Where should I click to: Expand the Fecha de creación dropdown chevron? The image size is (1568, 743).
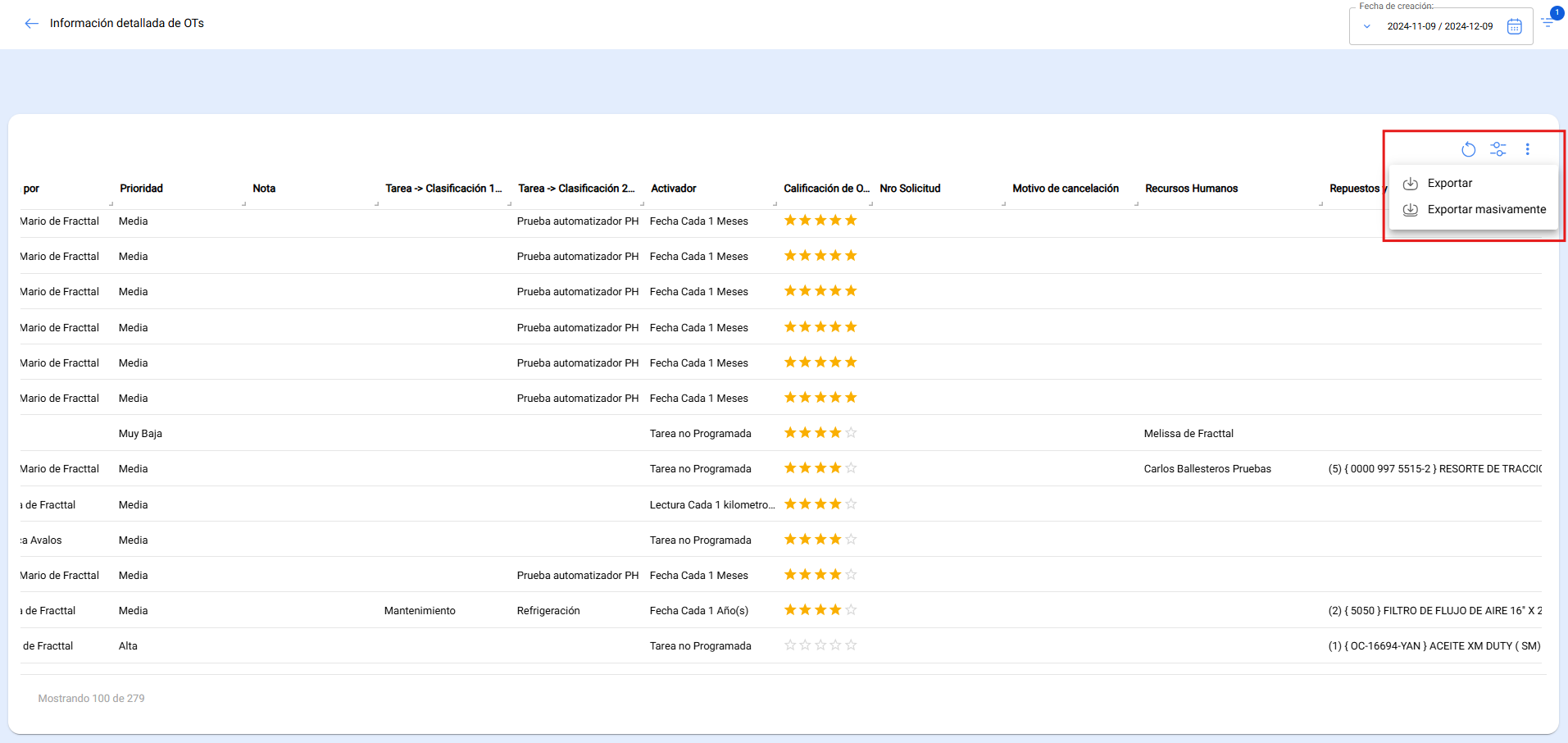1366,26
